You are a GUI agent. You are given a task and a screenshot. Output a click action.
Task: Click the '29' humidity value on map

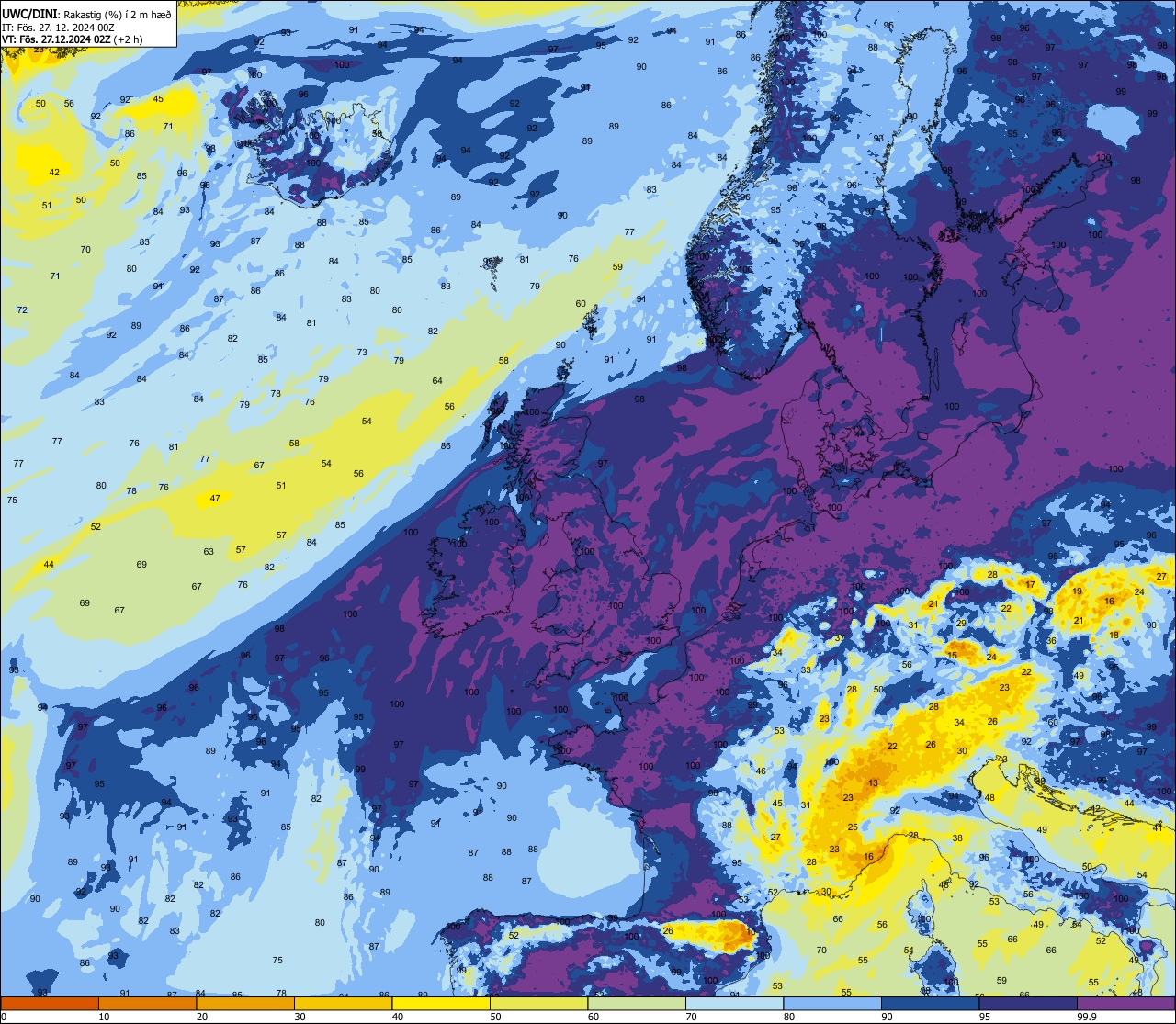(x=961, y=624)
